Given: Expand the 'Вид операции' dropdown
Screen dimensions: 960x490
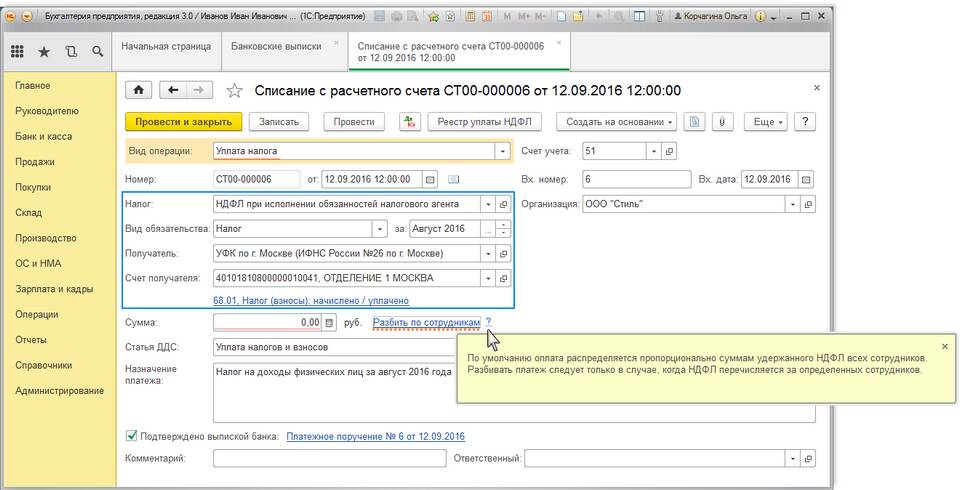Looking at the screenshot, I should 502,152.
